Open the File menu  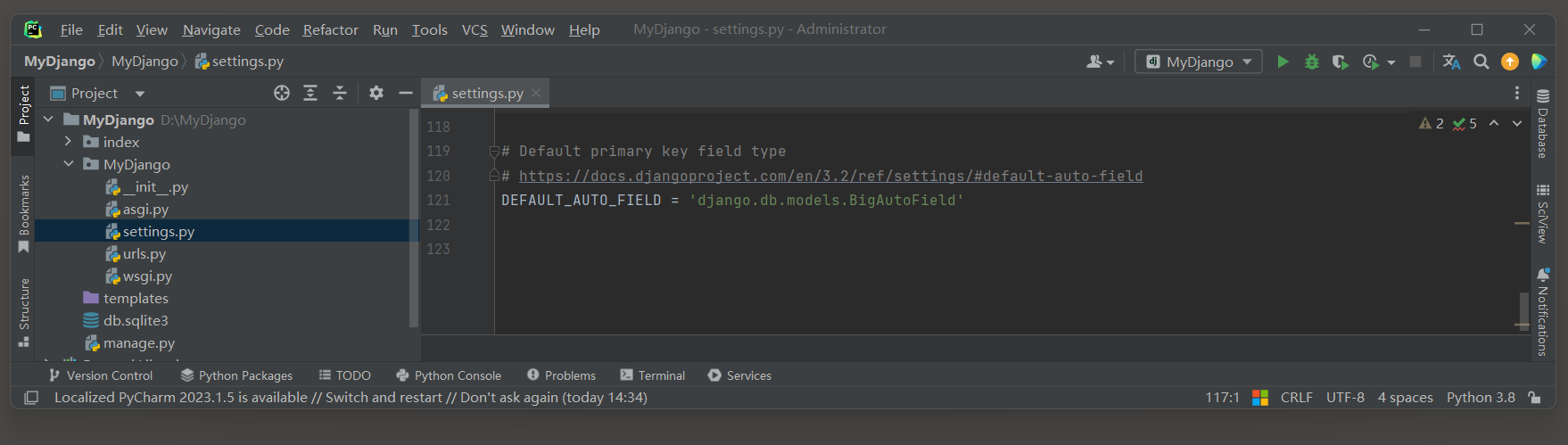tap(71, 29)
